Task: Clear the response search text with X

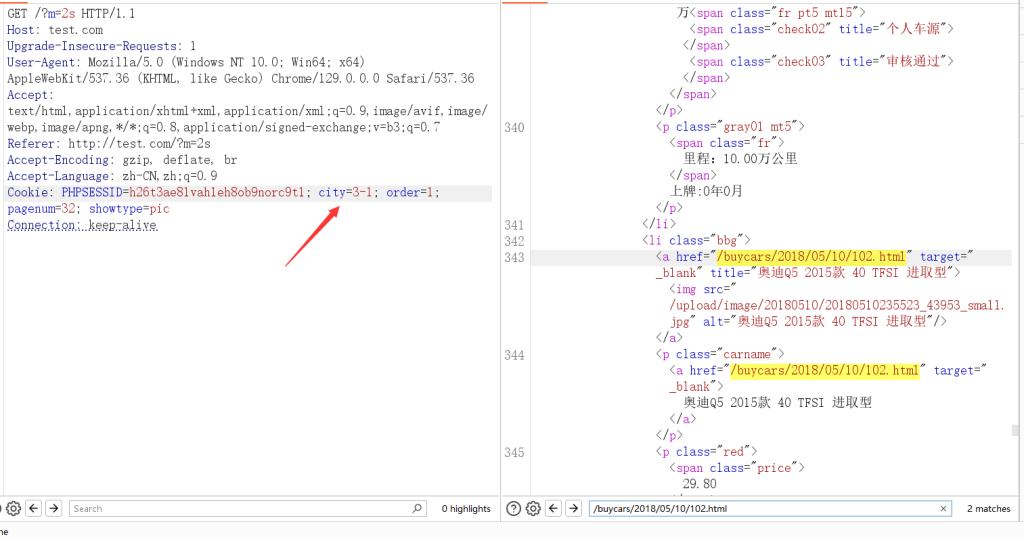Action: (943, 509)
